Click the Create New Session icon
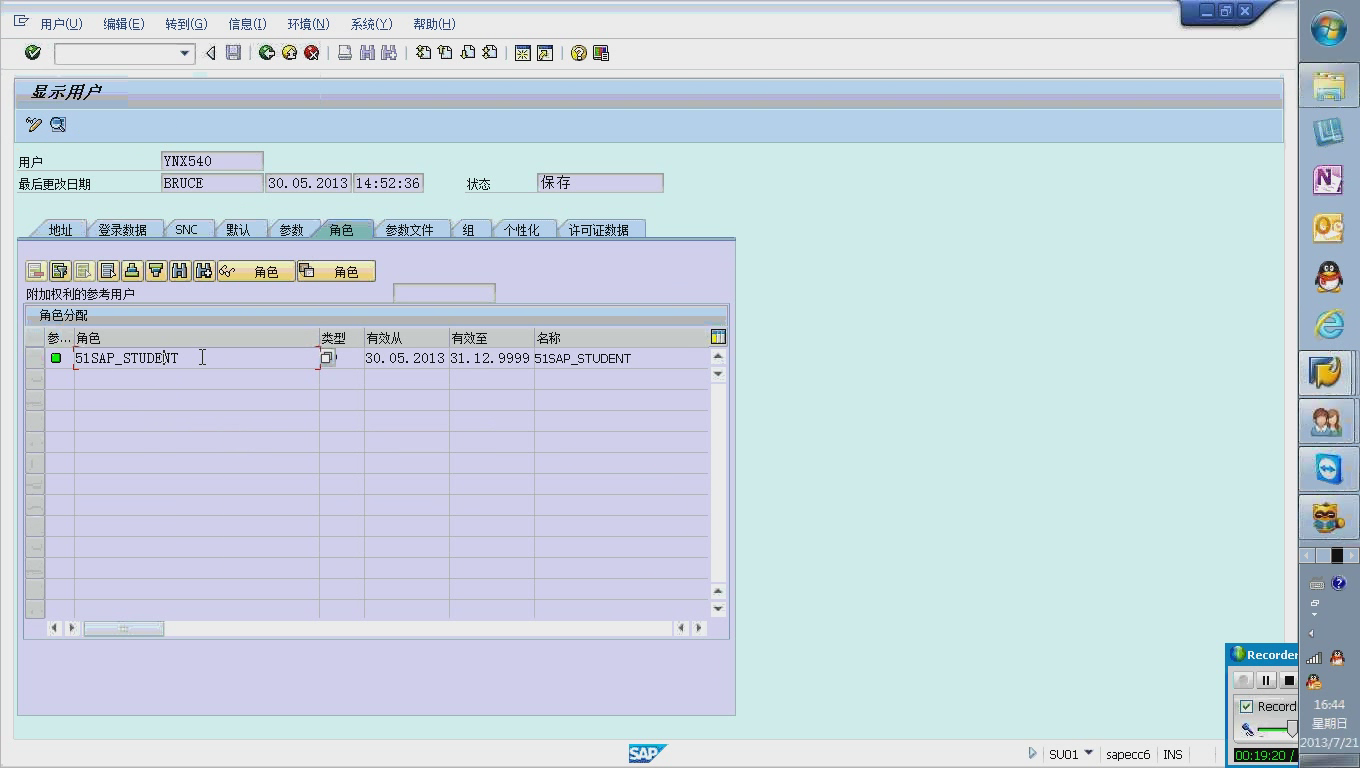This screenshot has height=768, width=1360. point(522,53)
